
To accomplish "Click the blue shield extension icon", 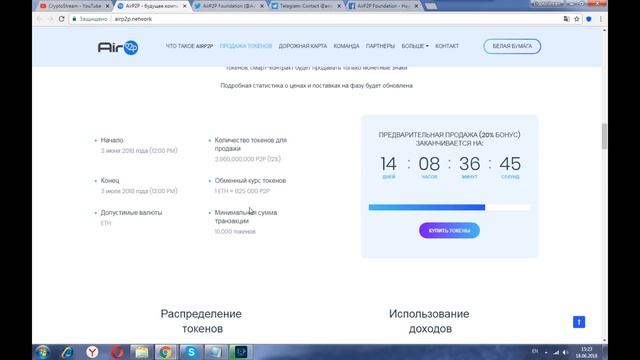I will pos(589,19).
